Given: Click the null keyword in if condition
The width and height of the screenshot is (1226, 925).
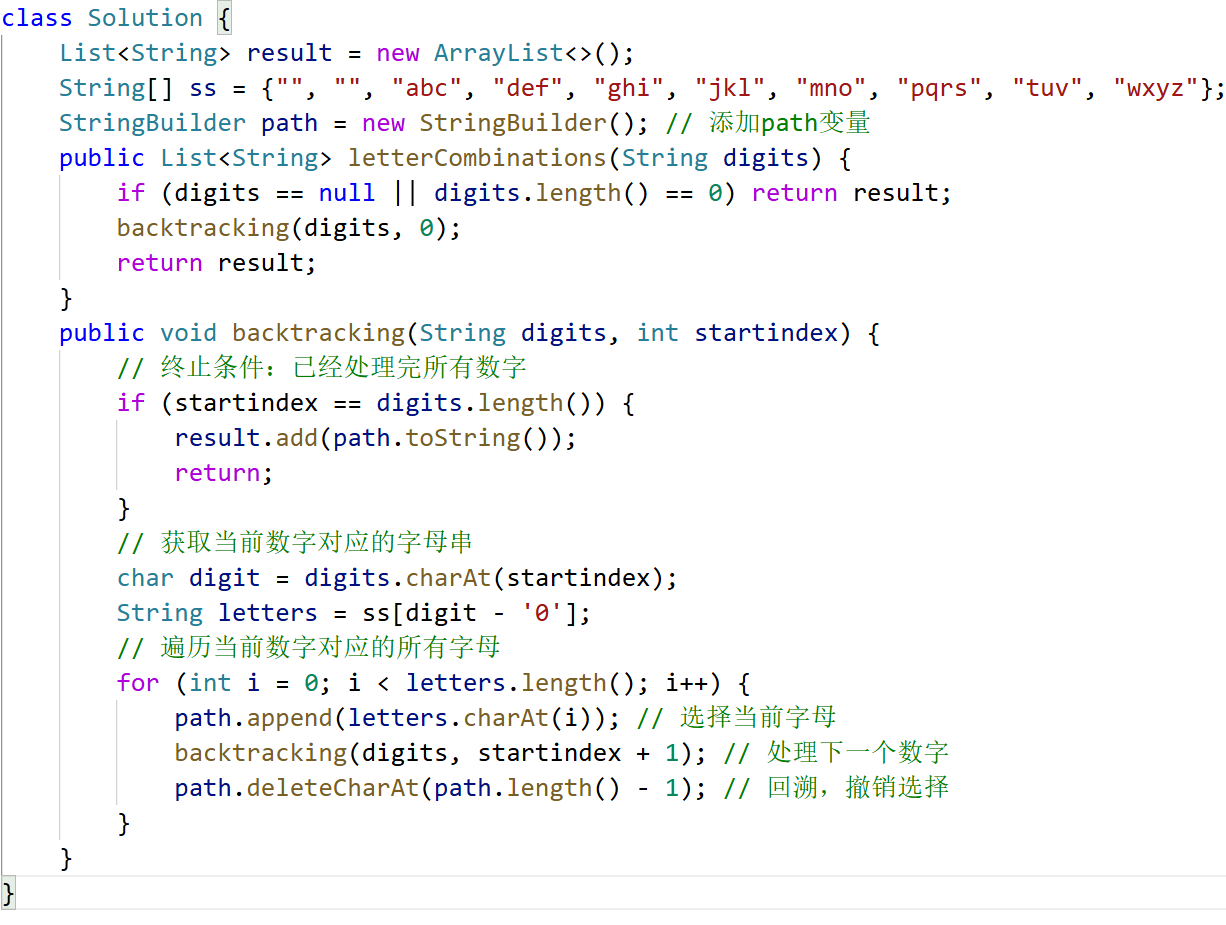Looking at the screenshot, I should tap(347, 193).
